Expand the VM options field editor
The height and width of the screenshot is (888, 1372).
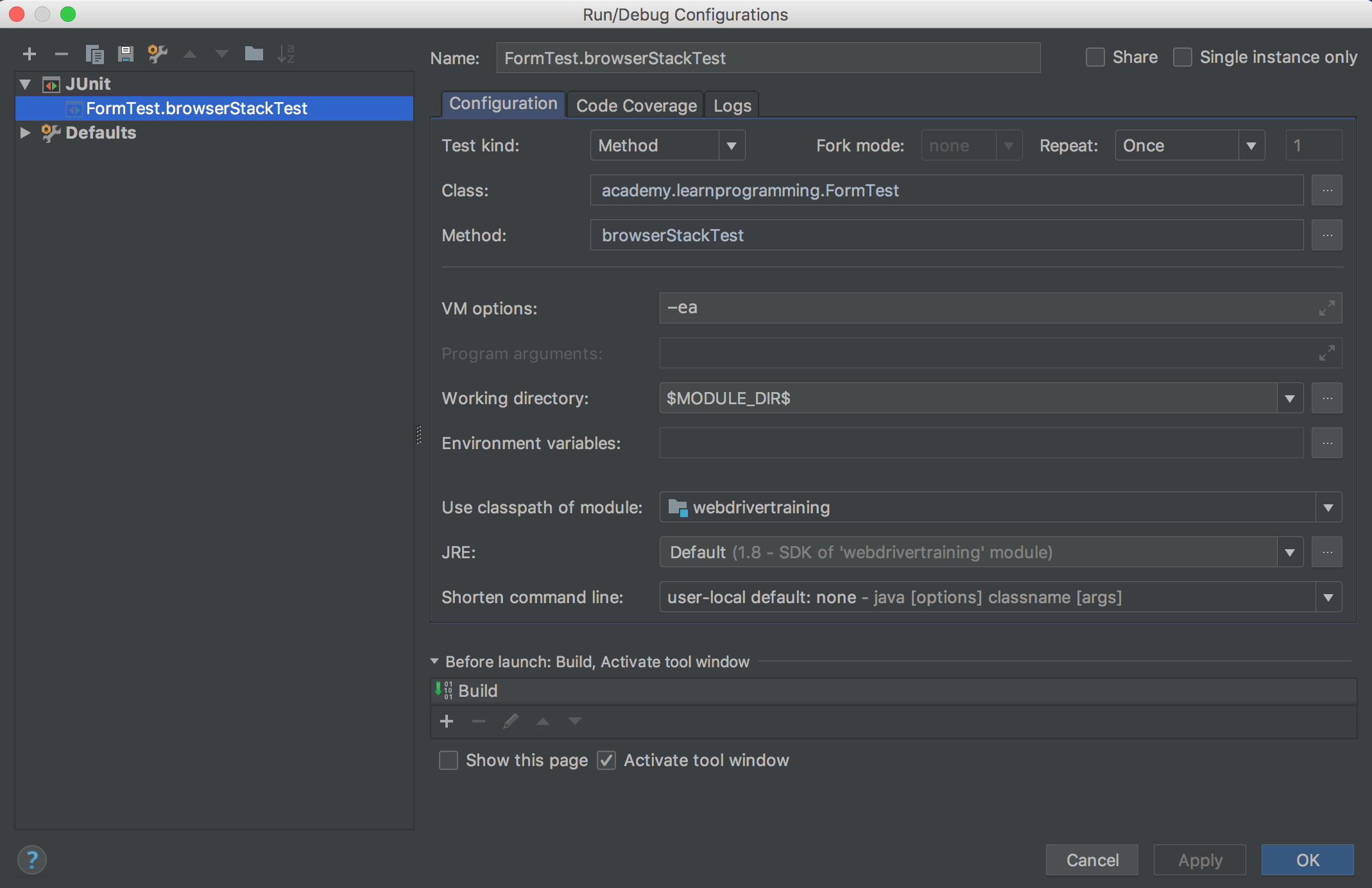coord(1326,308)
